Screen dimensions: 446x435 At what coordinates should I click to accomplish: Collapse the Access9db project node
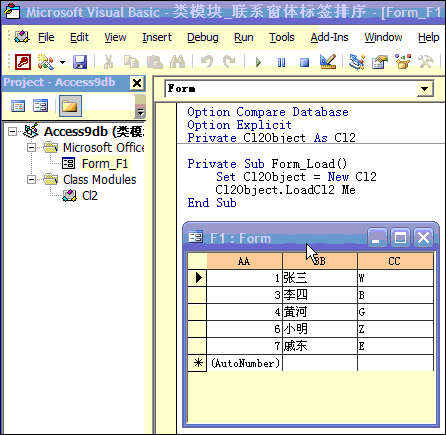(12, 131)
